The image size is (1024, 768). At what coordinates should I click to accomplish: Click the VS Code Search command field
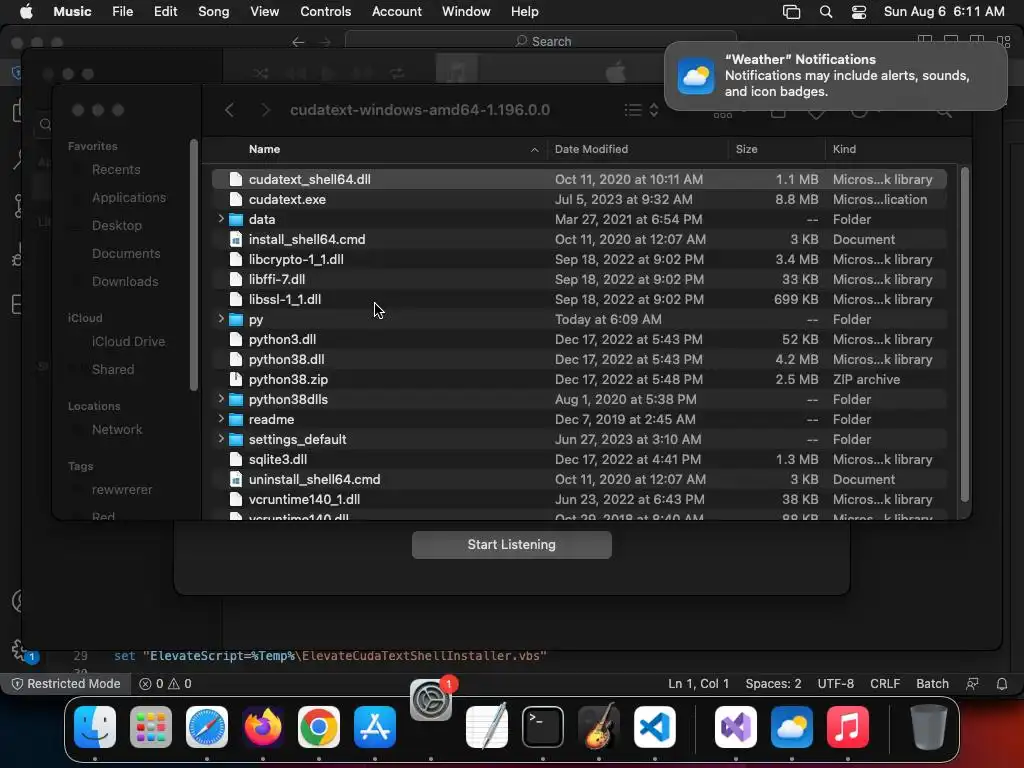tap(541, 41)
